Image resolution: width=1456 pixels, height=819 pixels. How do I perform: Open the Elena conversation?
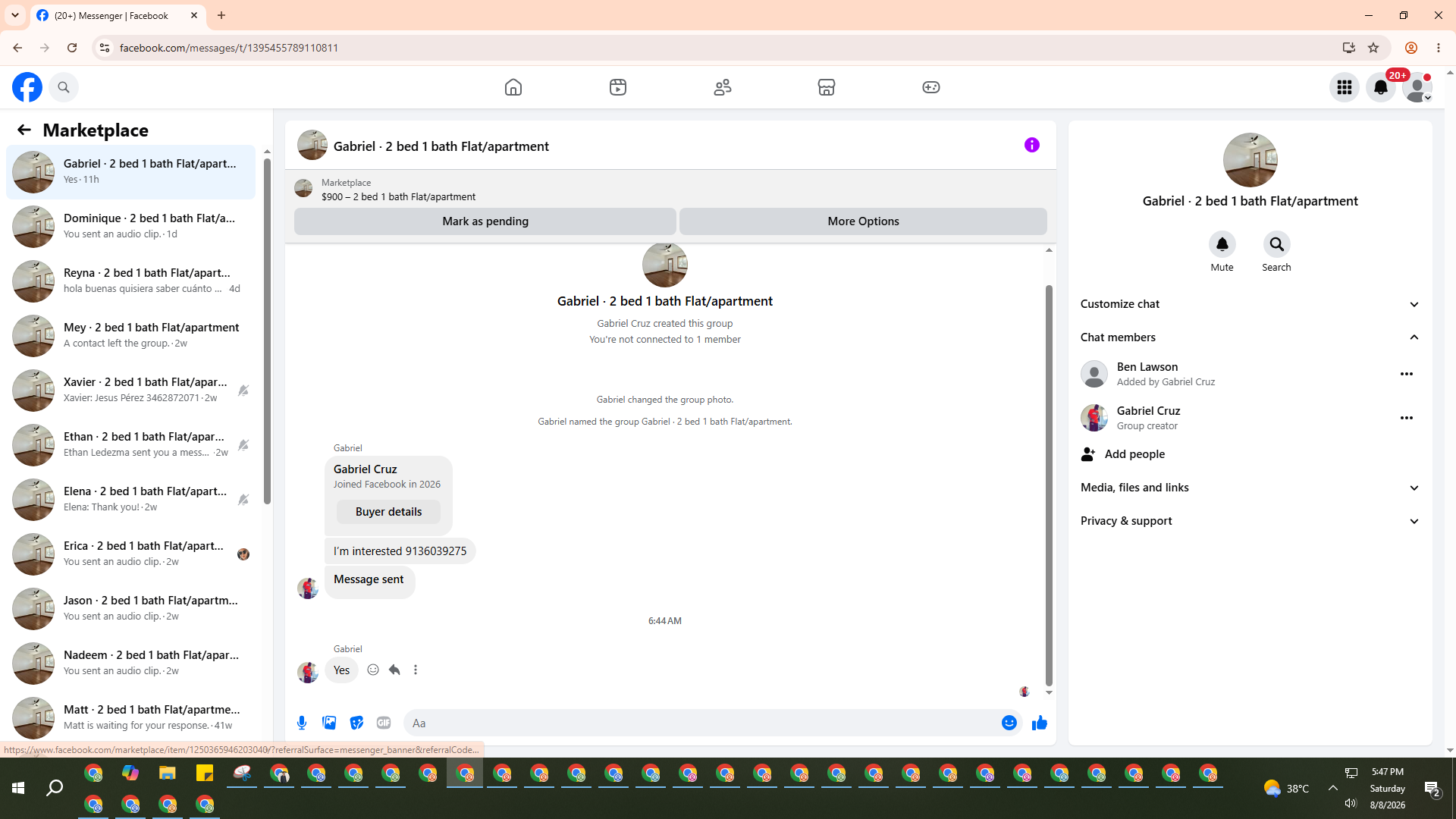[x=131, y=499]
